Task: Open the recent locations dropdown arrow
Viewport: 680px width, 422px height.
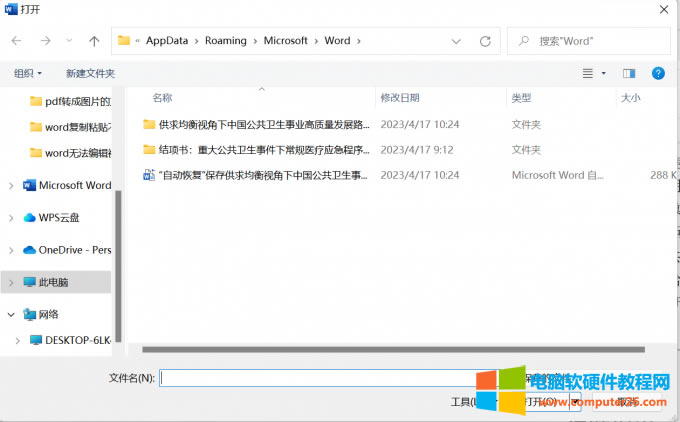Action: 69,41
